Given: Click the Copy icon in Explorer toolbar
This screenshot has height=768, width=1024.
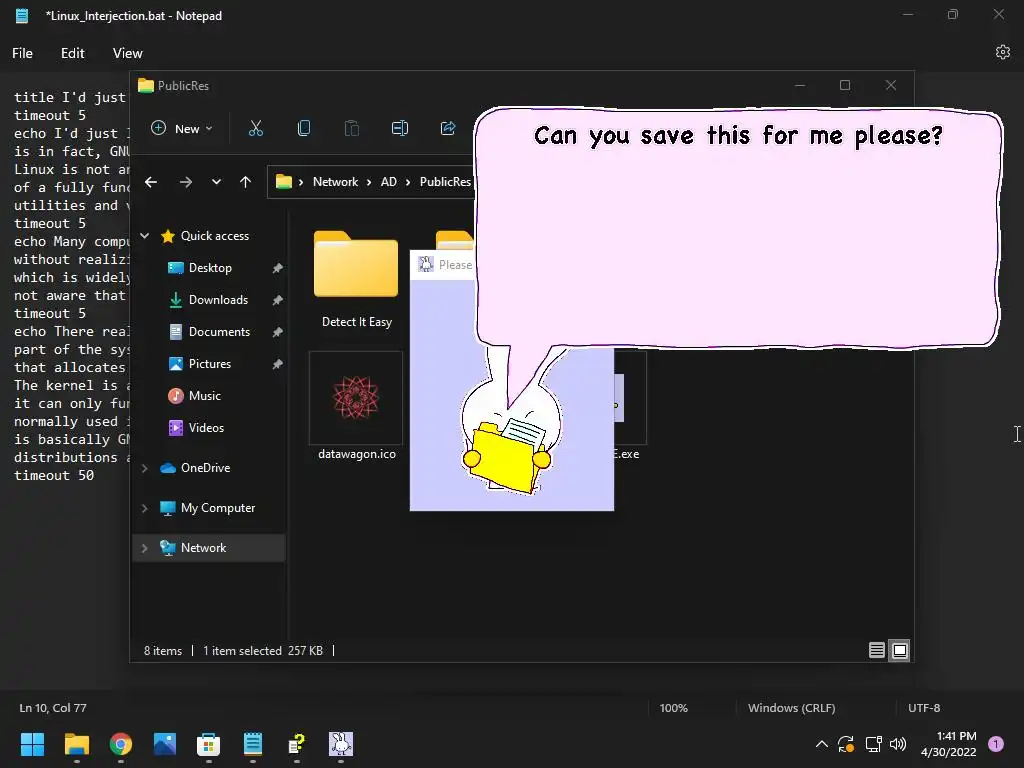Looking at the screenshot, I should click(x=304, y=129).
